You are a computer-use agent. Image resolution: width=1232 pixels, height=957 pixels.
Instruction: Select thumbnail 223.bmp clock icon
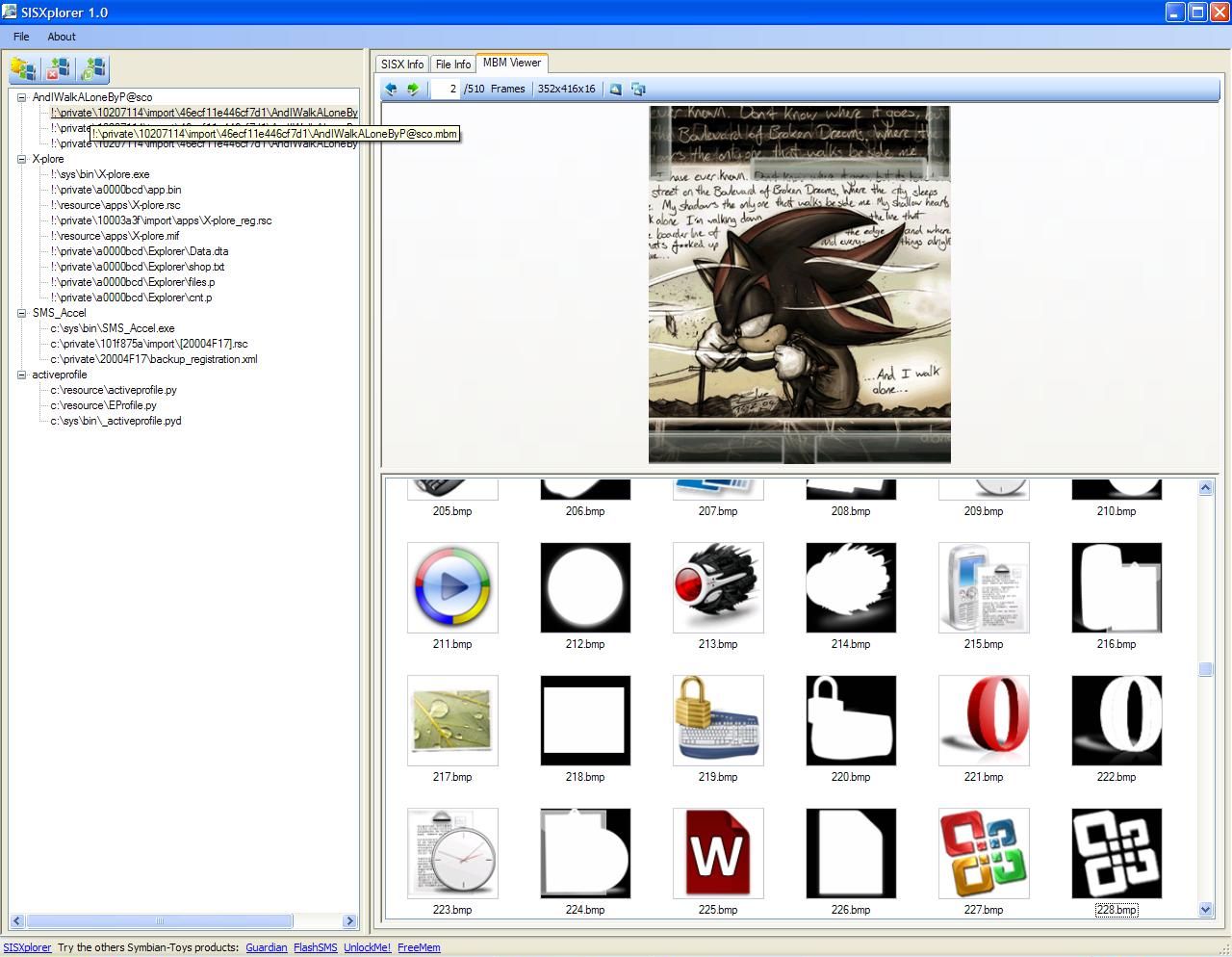(452, 853)
